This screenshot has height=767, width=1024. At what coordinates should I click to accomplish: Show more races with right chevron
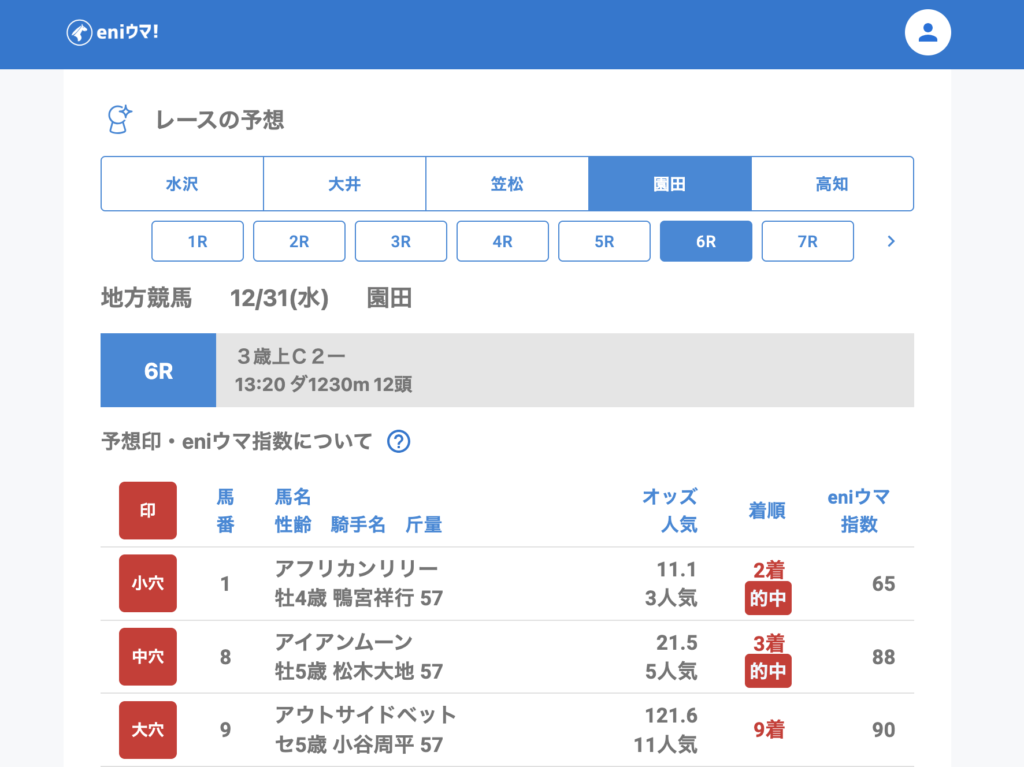[x=891, y=241]
